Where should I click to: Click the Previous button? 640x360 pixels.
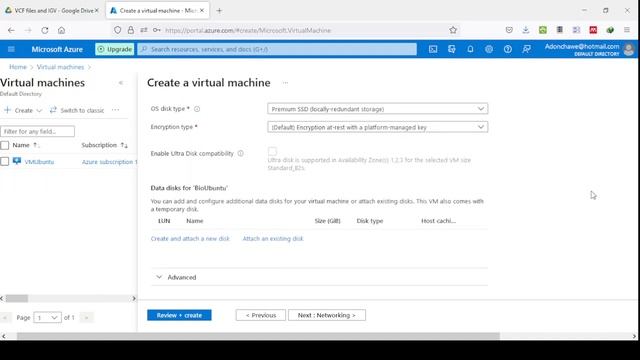(x=260, y=315)
